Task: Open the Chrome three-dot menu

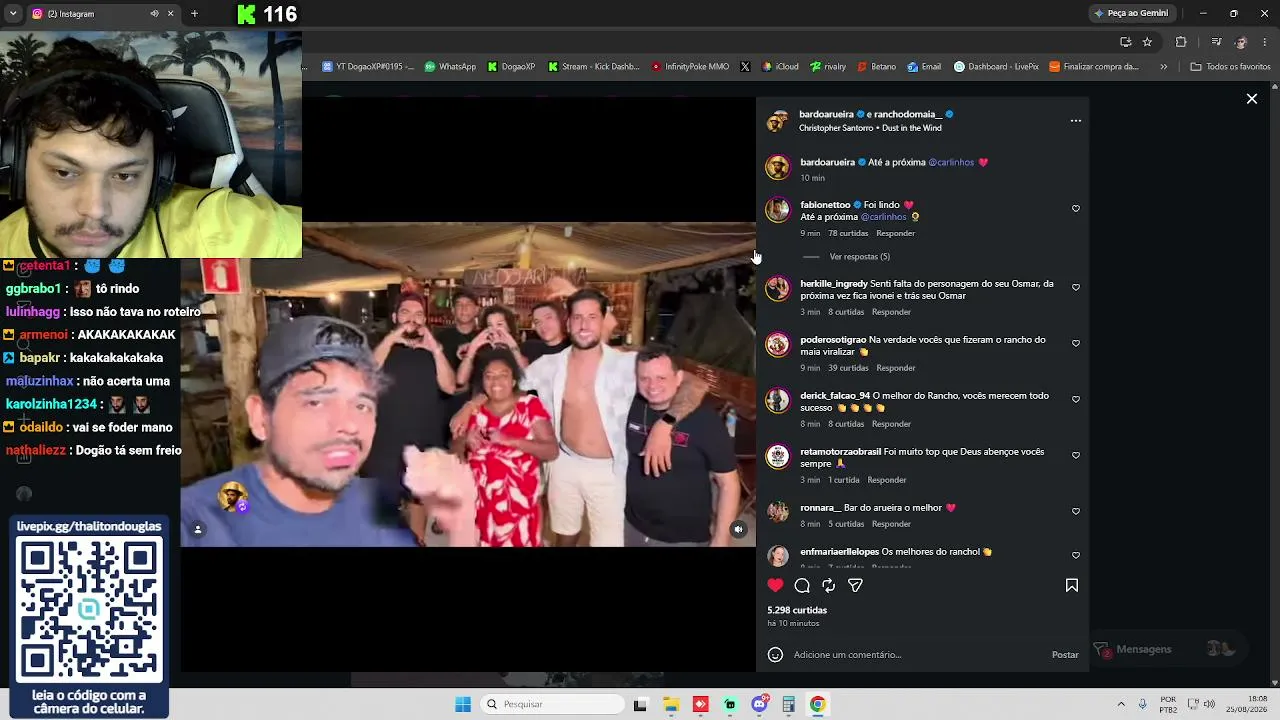Action: point(1266,42)
